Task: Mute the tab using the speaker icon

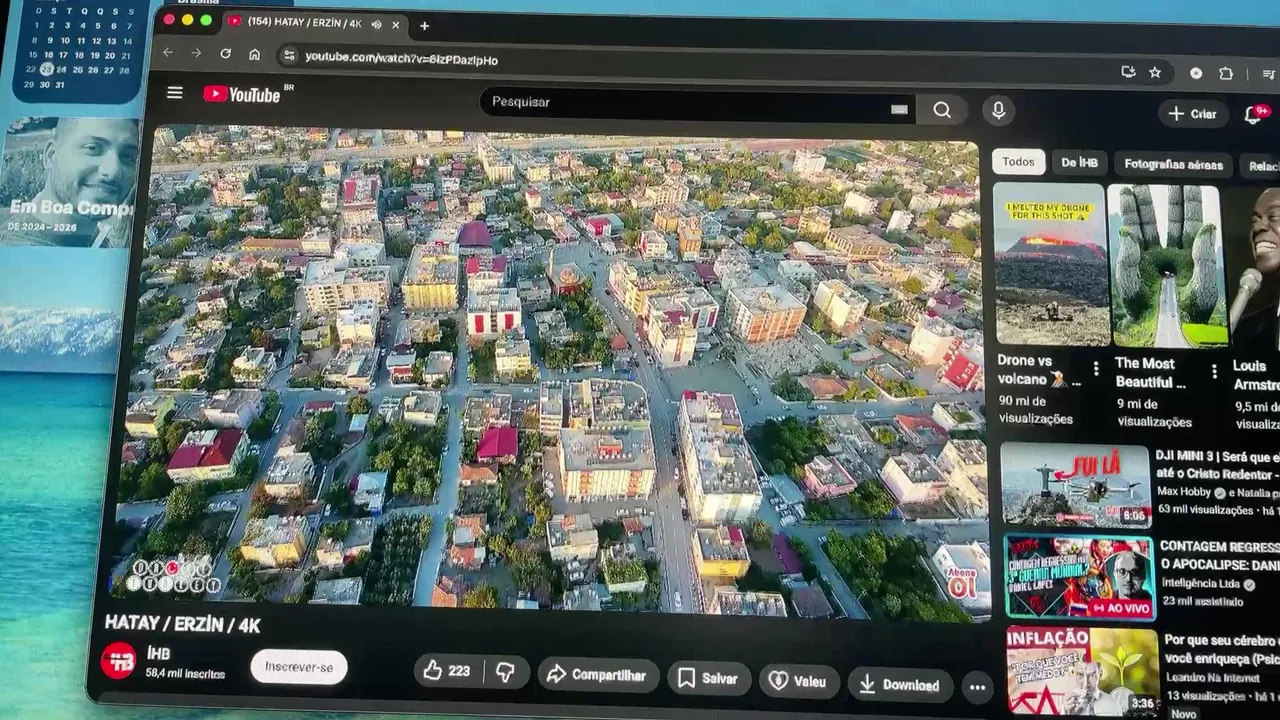Action: 377,24
